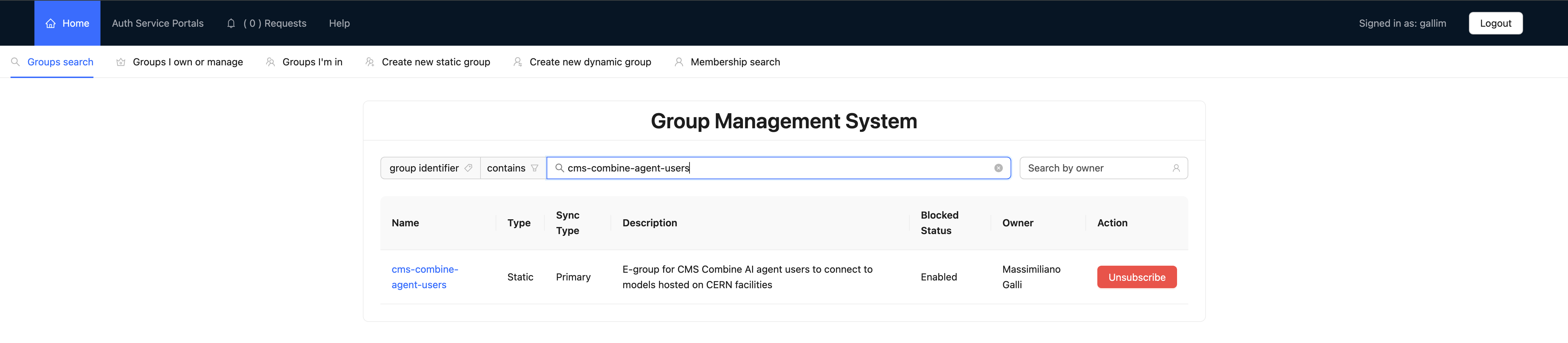Click the Static type cell
Screen dimensions: 1568x343
[521, 277]
